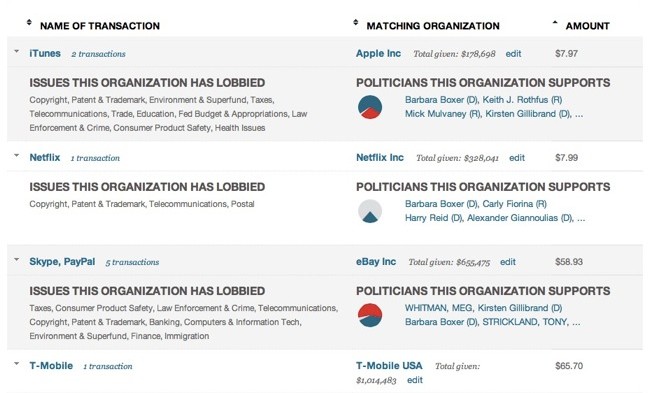Click eBay Inc party breakdown pie chart
The height and width of the screenshot is (393, 650).
370,315
